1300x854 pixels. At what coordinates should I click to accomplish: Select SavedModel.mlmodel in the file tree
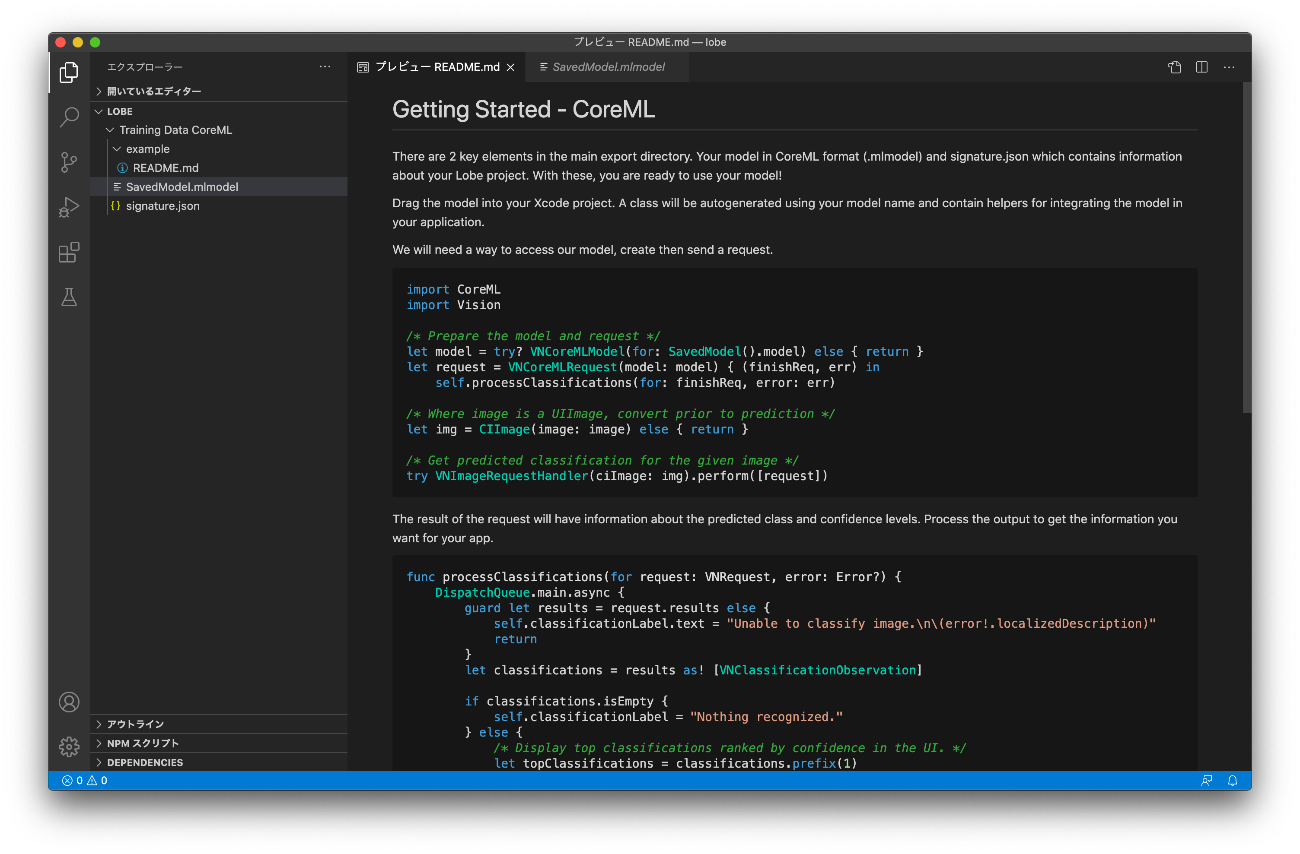click(219, 187)
